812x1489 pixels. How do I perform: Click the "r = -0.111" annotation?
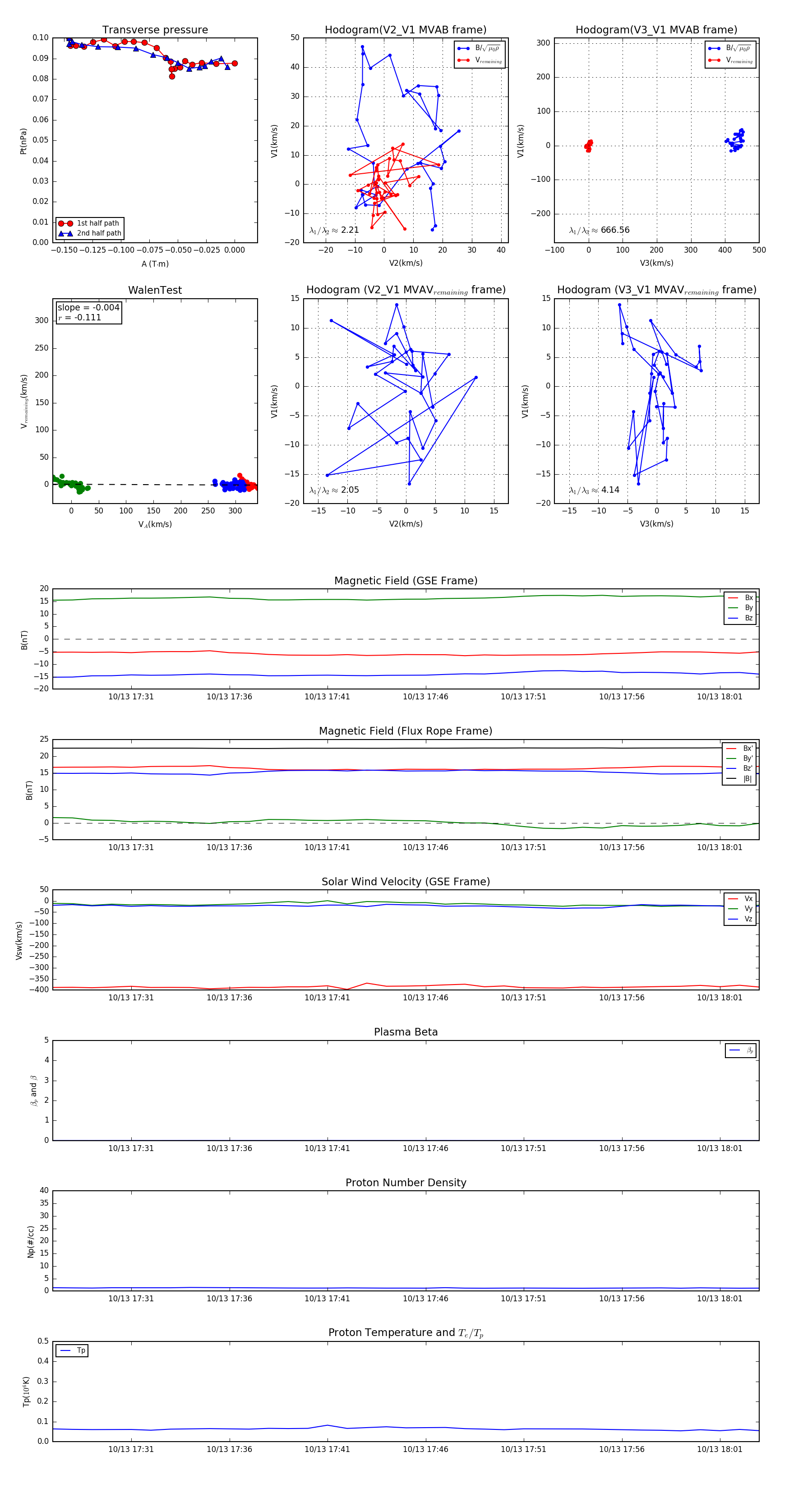pyautogui.click(x=79, y=318)
